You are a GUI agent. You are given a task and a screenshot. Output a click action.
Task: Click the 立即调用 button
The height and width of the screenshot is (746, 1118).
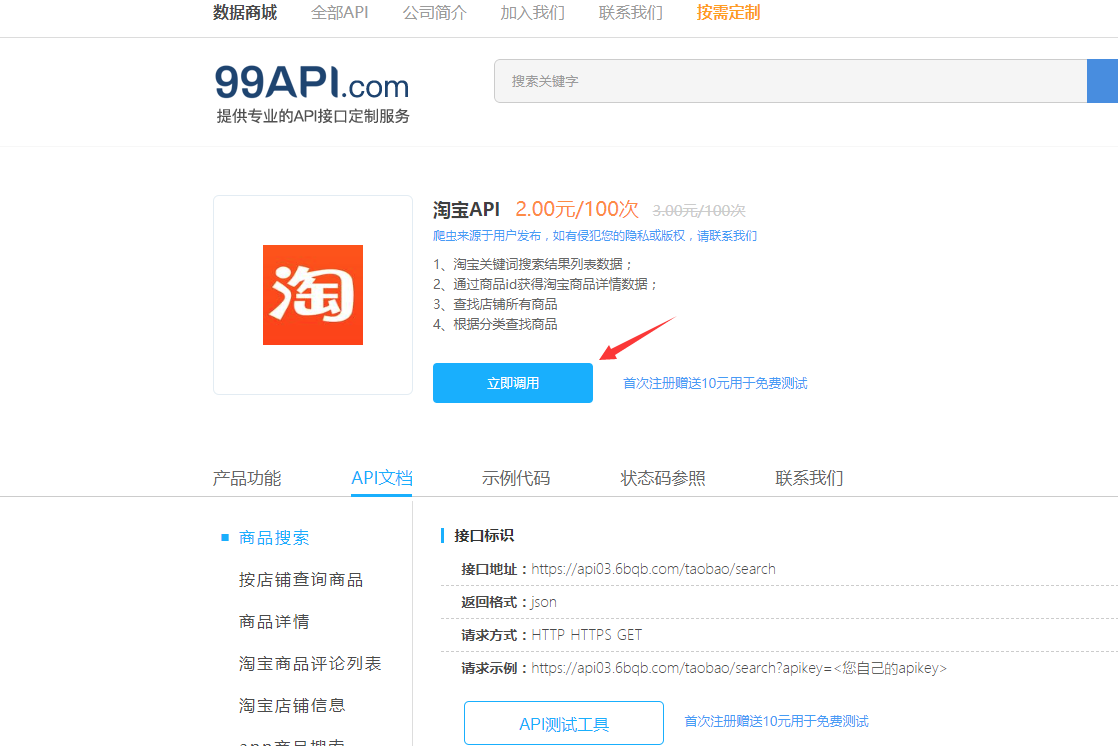point(513,383)
